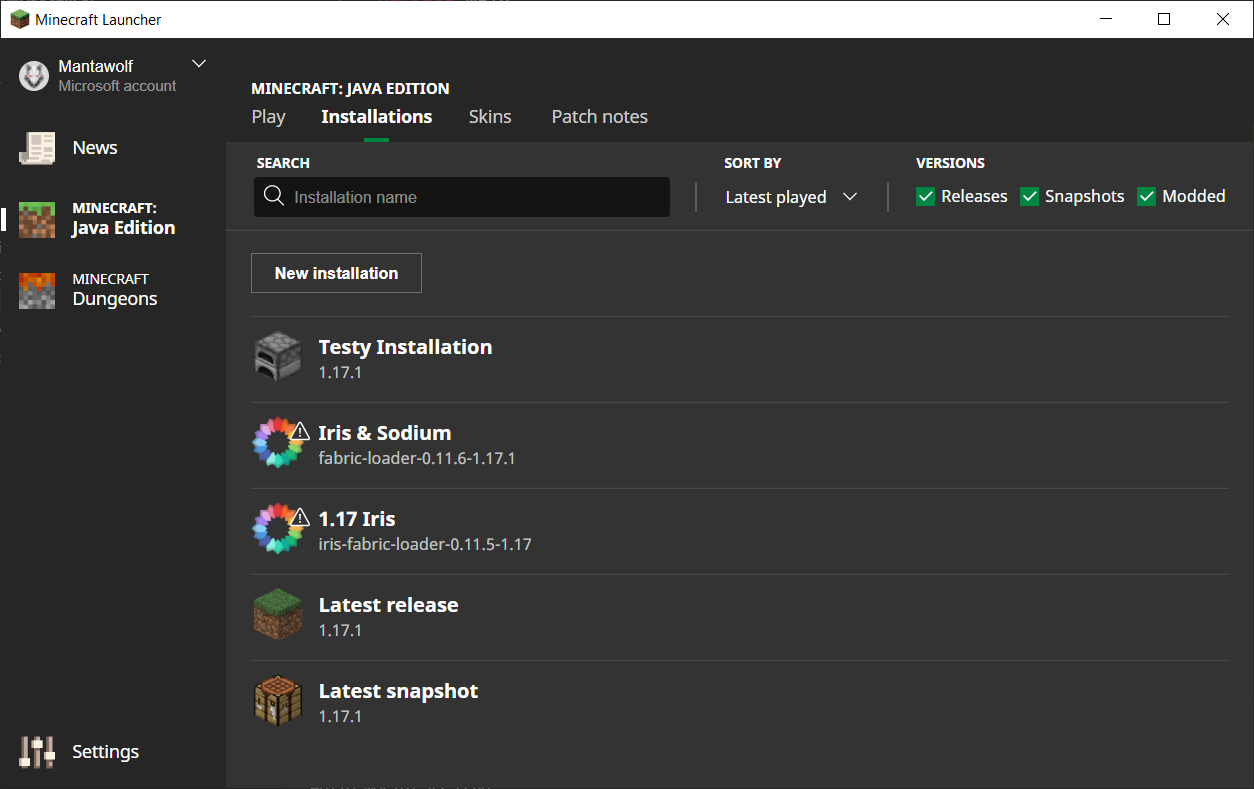This screenshot has height=789, width=1254.
Task: Open the Skins tab
Action: (490, 117)
